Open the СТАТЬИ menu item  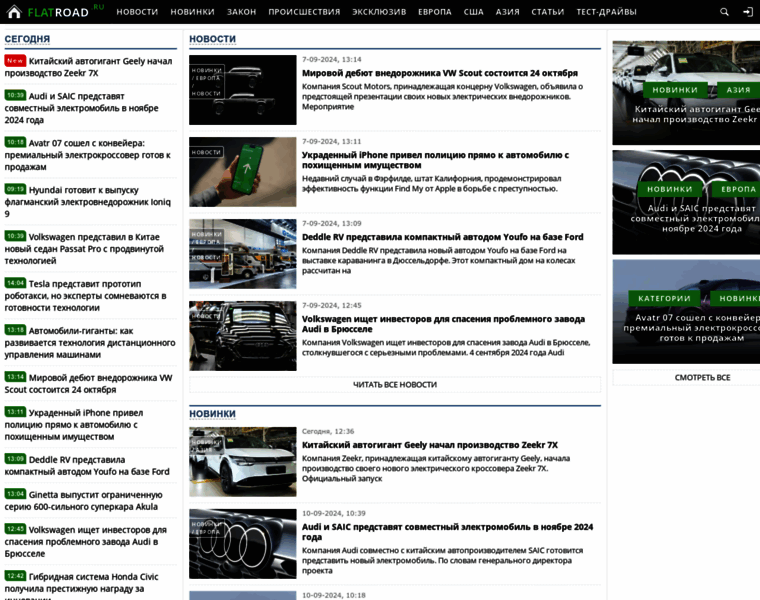(548, 12)
